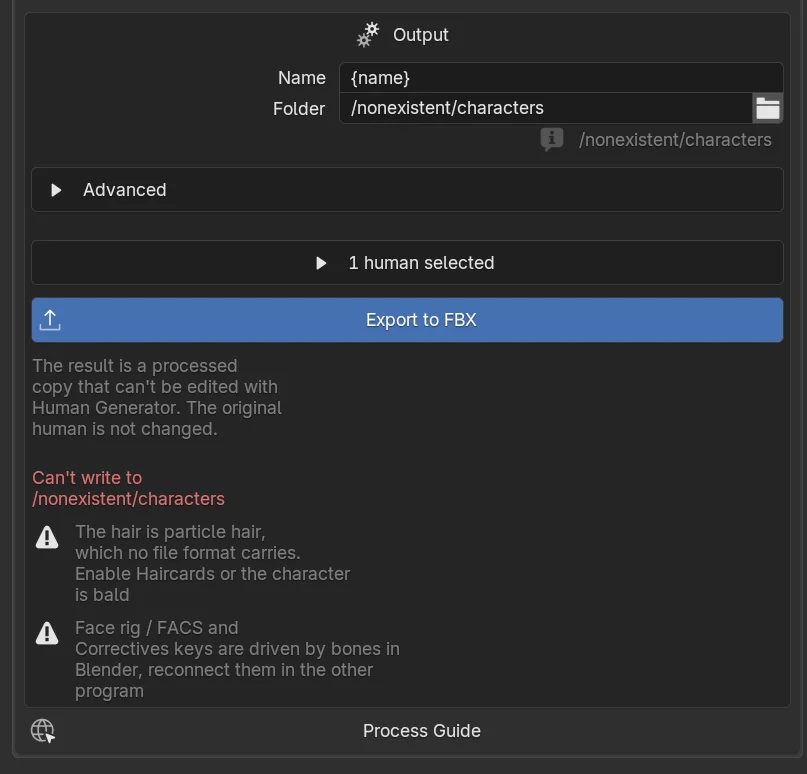Screen dimensions: 807x774
Task: Click the particle hair warning icon
Action: point(47,538)
